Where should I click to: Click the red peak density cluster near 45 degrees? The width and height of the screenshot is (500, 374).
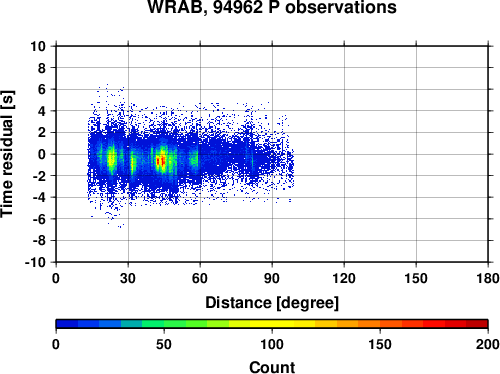tap(161, 161)
